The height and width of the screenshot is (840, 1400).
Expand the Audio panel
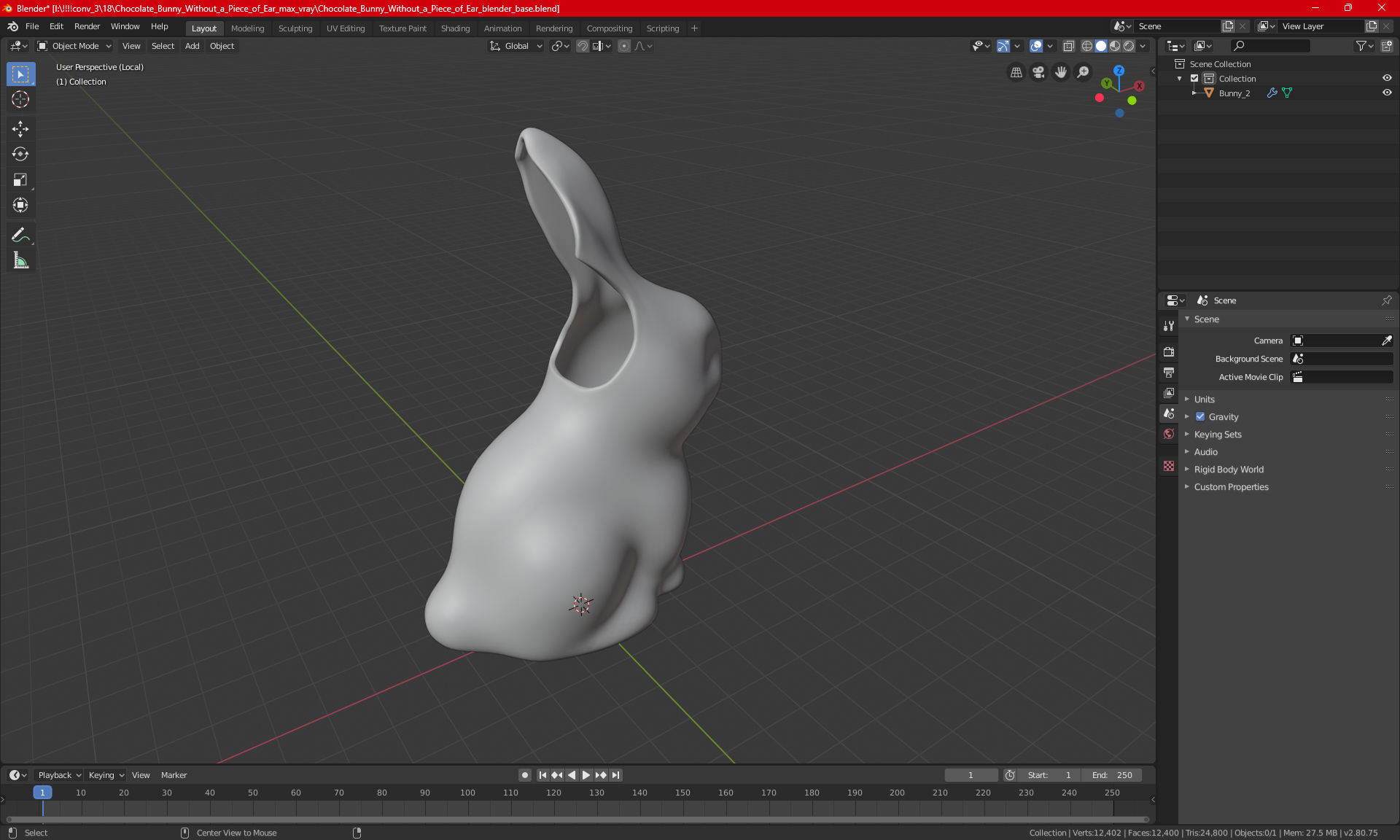(1205, 452)
